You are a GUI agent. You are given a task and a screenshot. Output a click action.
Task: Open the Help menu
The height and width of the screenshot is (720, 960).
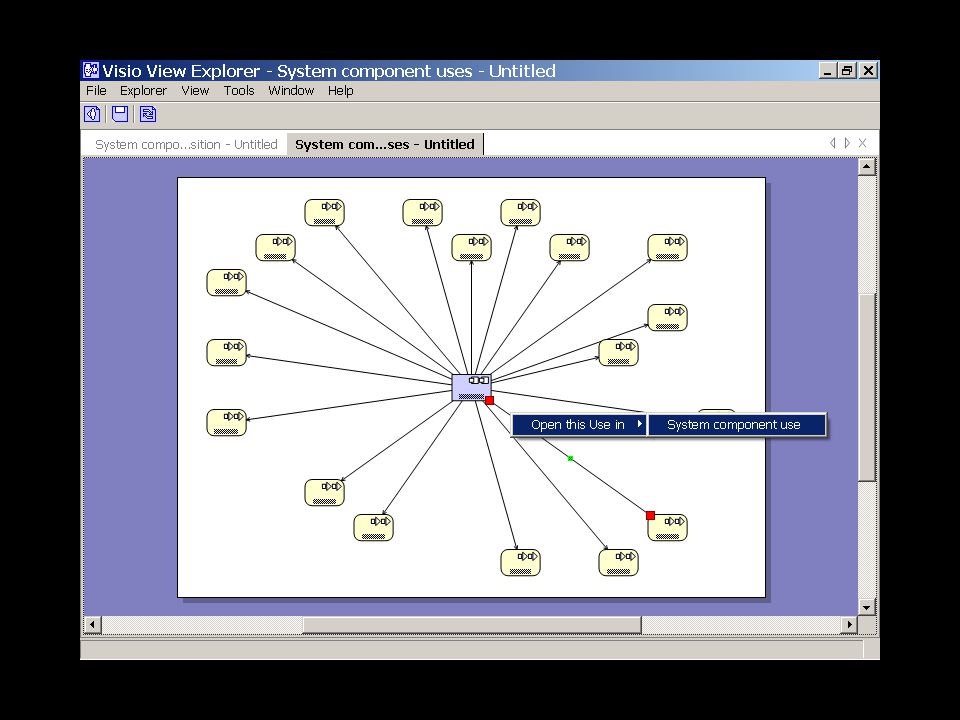click(340, 91)
